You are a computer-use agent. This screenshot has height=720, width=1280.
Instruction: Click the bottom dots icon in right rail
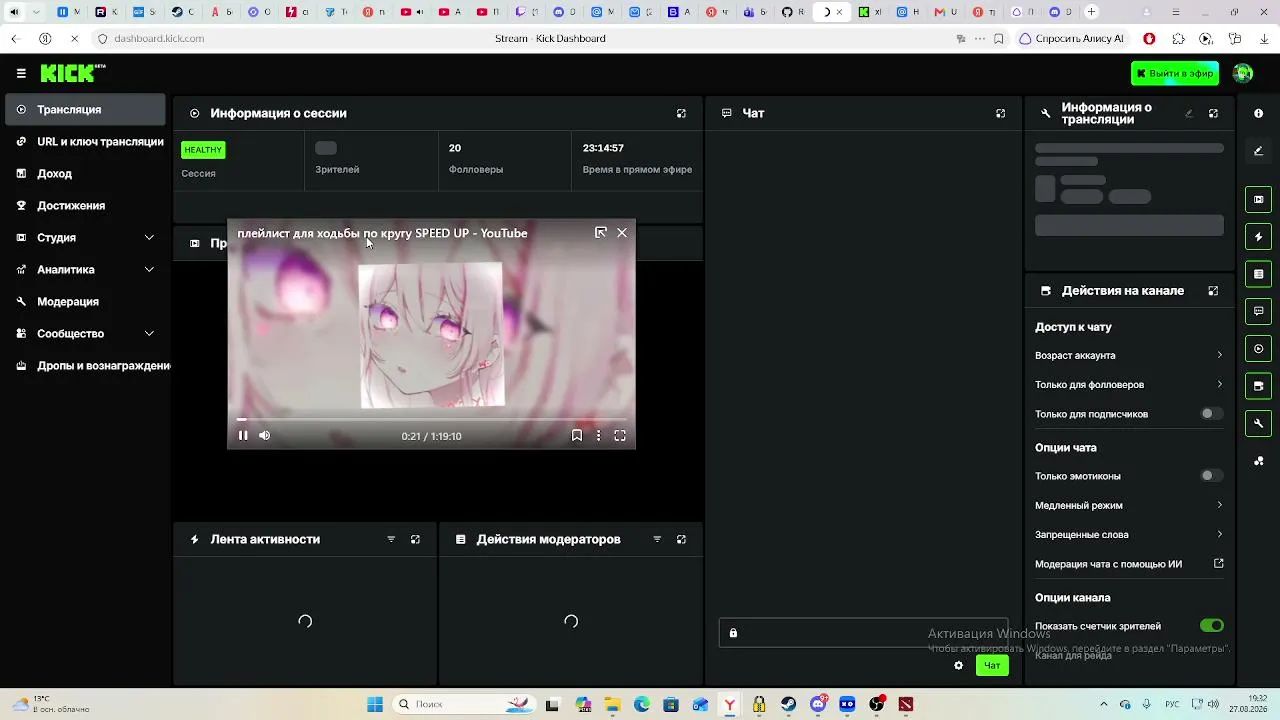pos(1259,461)
